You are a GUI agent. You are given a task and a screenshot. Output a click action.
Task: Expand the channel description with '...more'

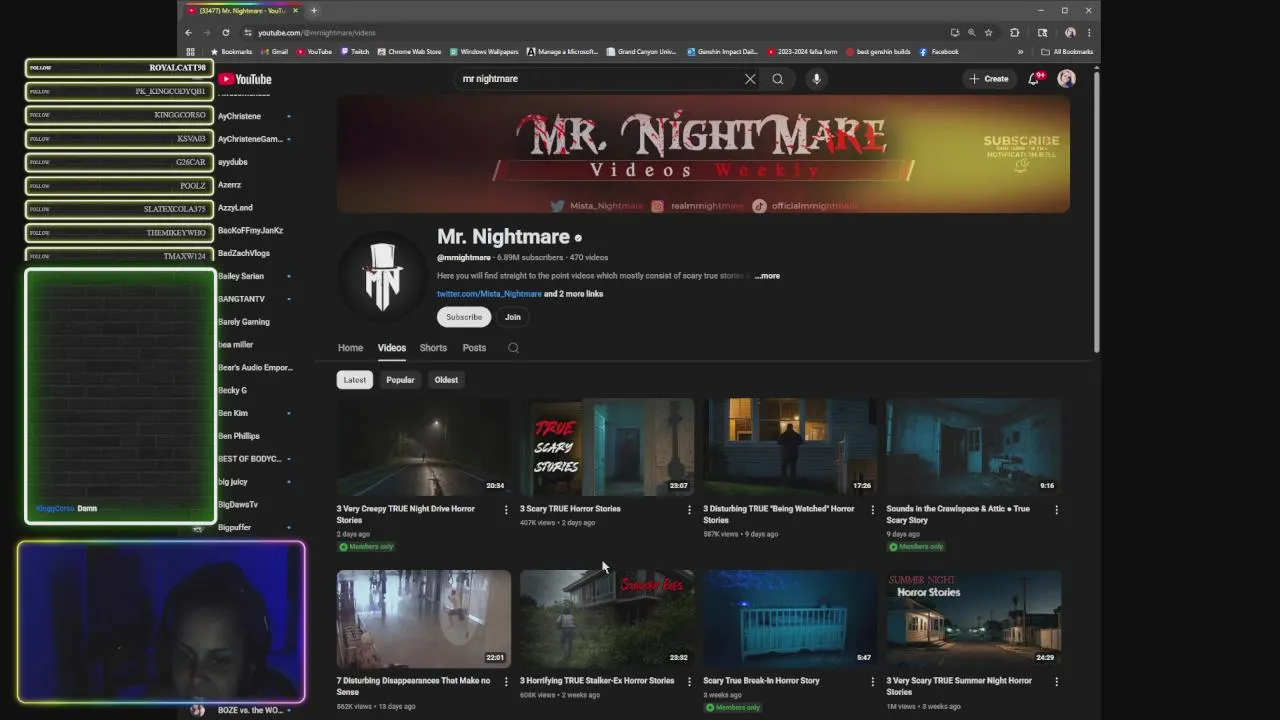click(767, 276)
